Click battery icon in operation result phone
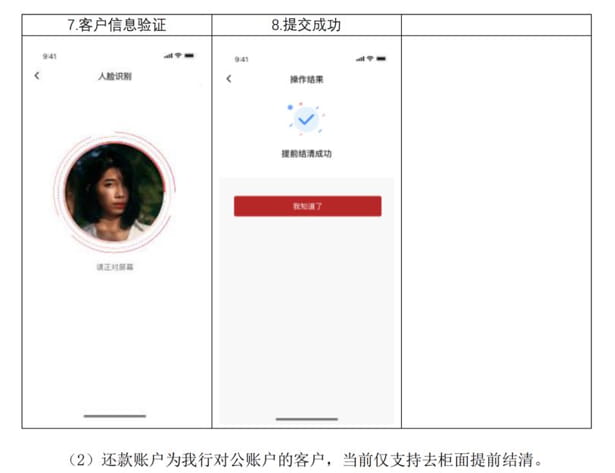Screen dimensions: 615x473 pos(381,58)
